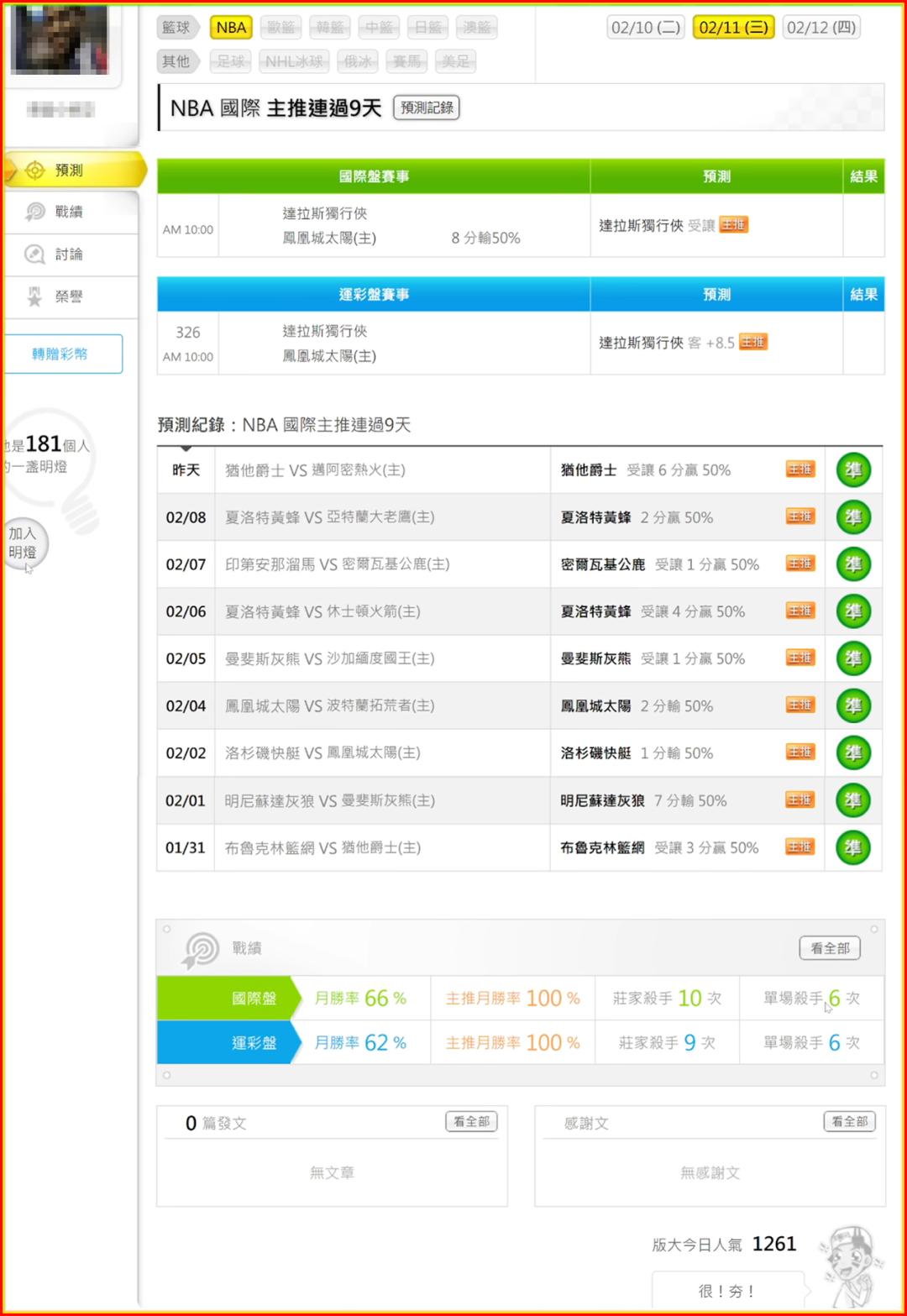The image size is (907, 1316).
Task: Choose the 02/12 (四) date
Action: 821,28
